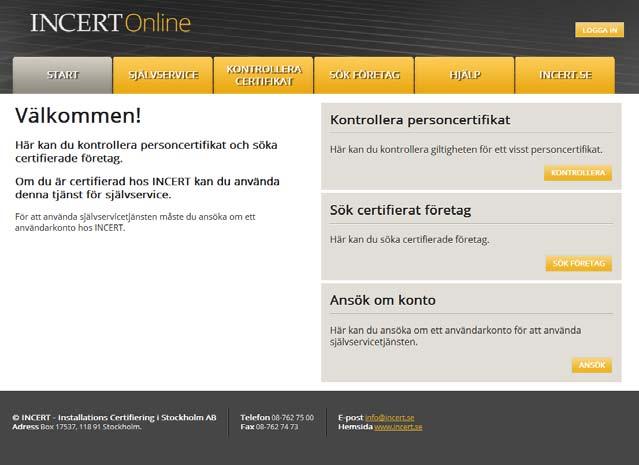Viewport: 639px width, 465px height.
Task: Click the INCERT Online logo
Action: pos(110,23)
